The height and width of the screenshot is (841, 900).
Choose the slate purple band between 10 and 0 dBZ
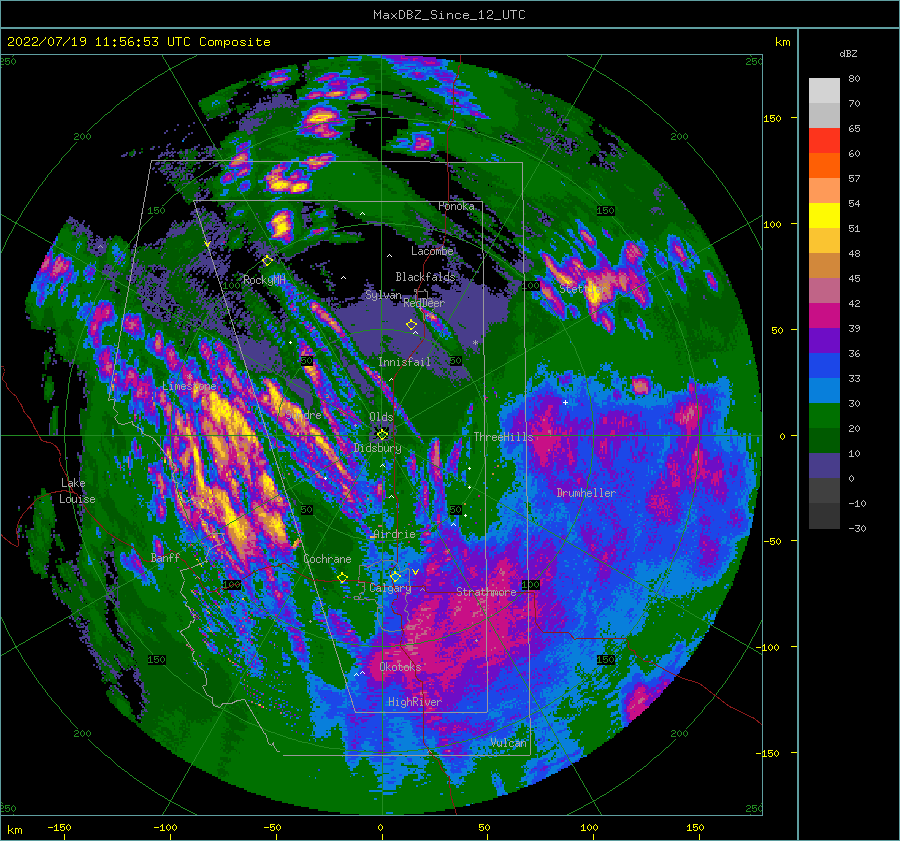[824, 466]
